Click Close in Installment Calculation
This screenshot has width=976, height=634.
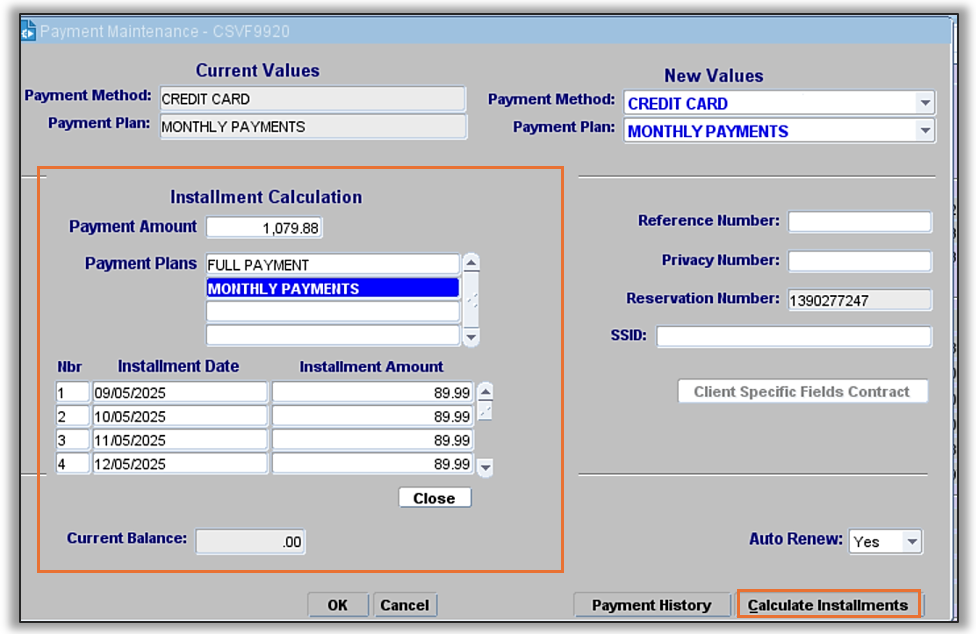click(434, 498)
